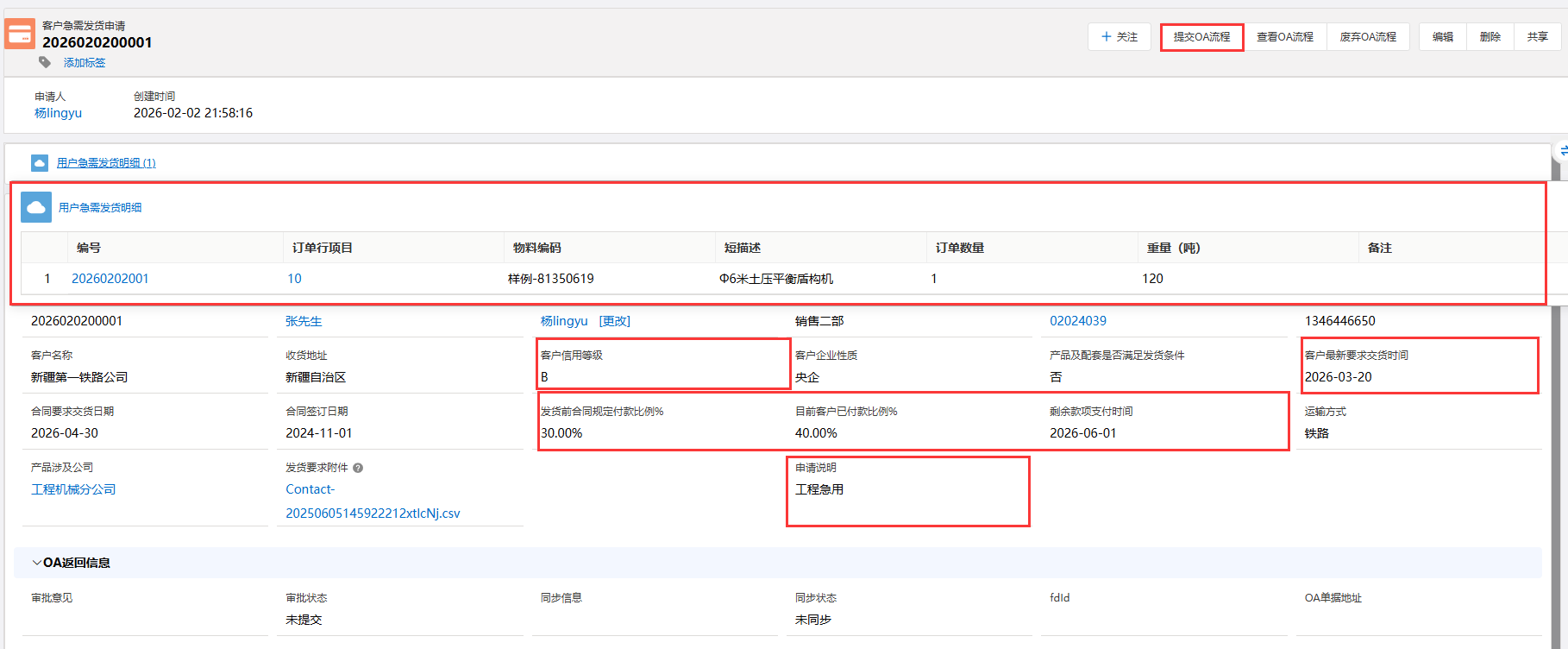Discard the OA流程
The height and width of the screenshot is (649, 1568).
point(1367,37)
